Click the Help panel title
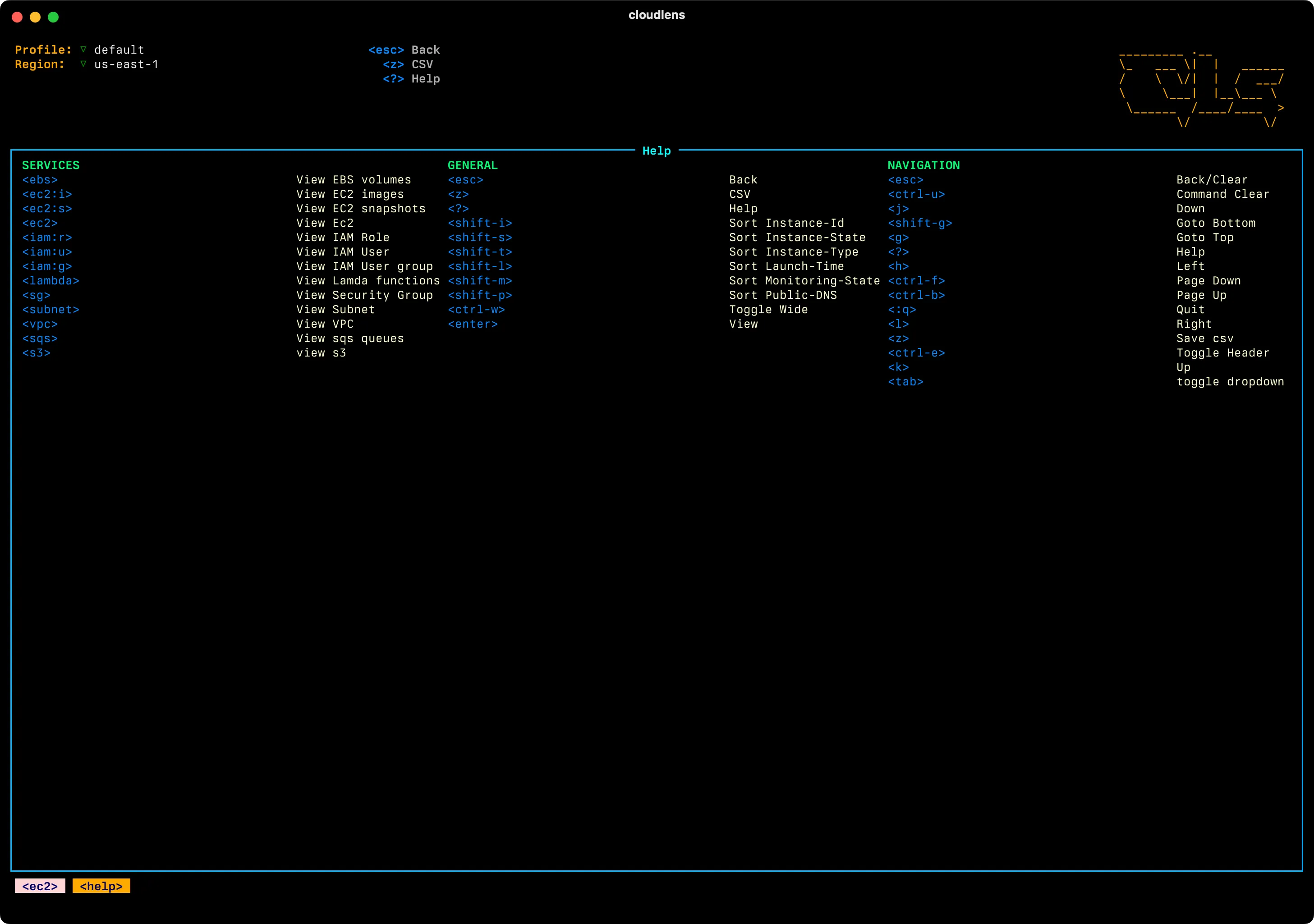The width and height of the screenshot is (1314, 924). pyautogui.click(x=657, y=151)
